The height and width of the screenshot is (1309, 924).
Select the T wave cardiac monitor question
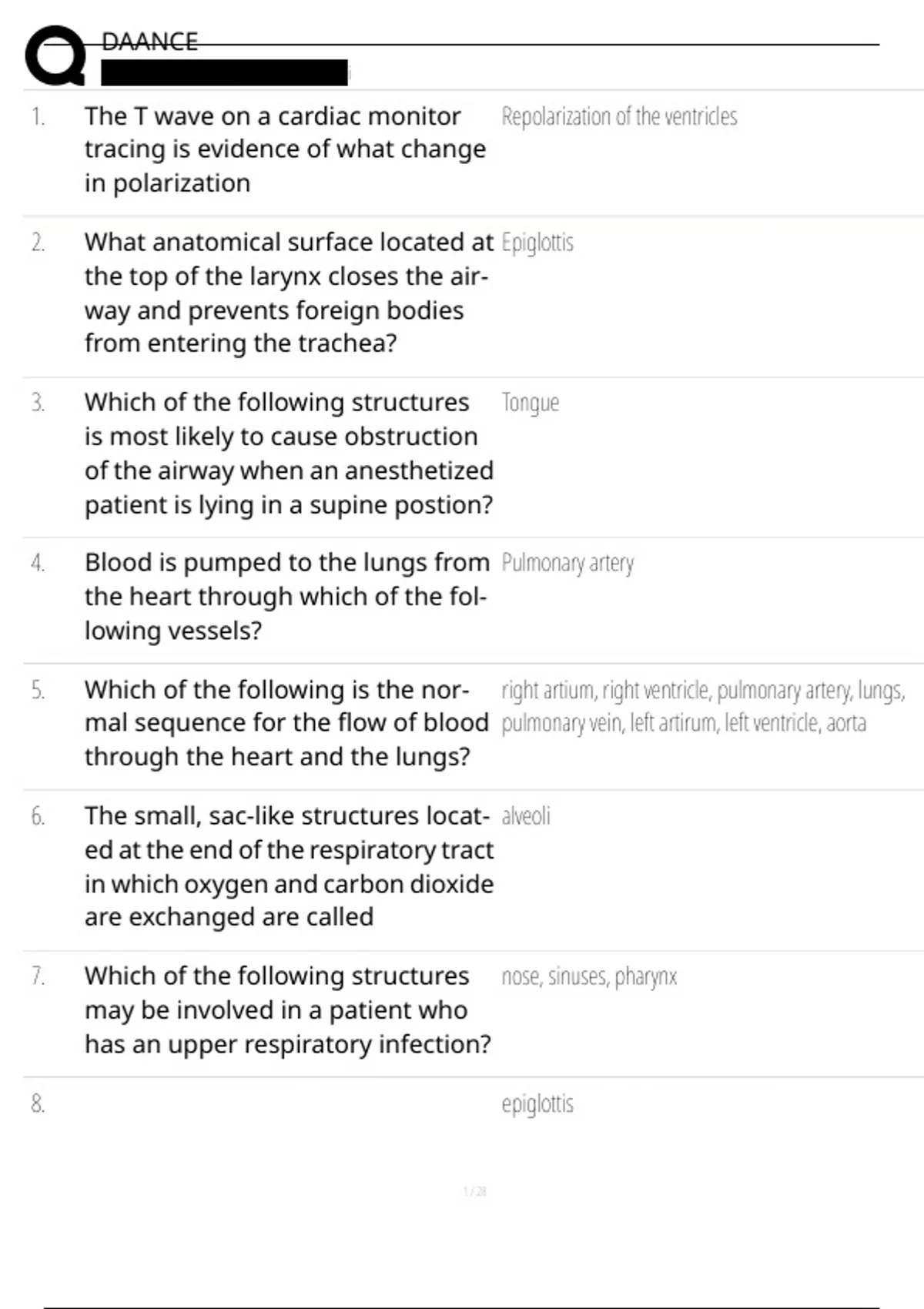285,149
